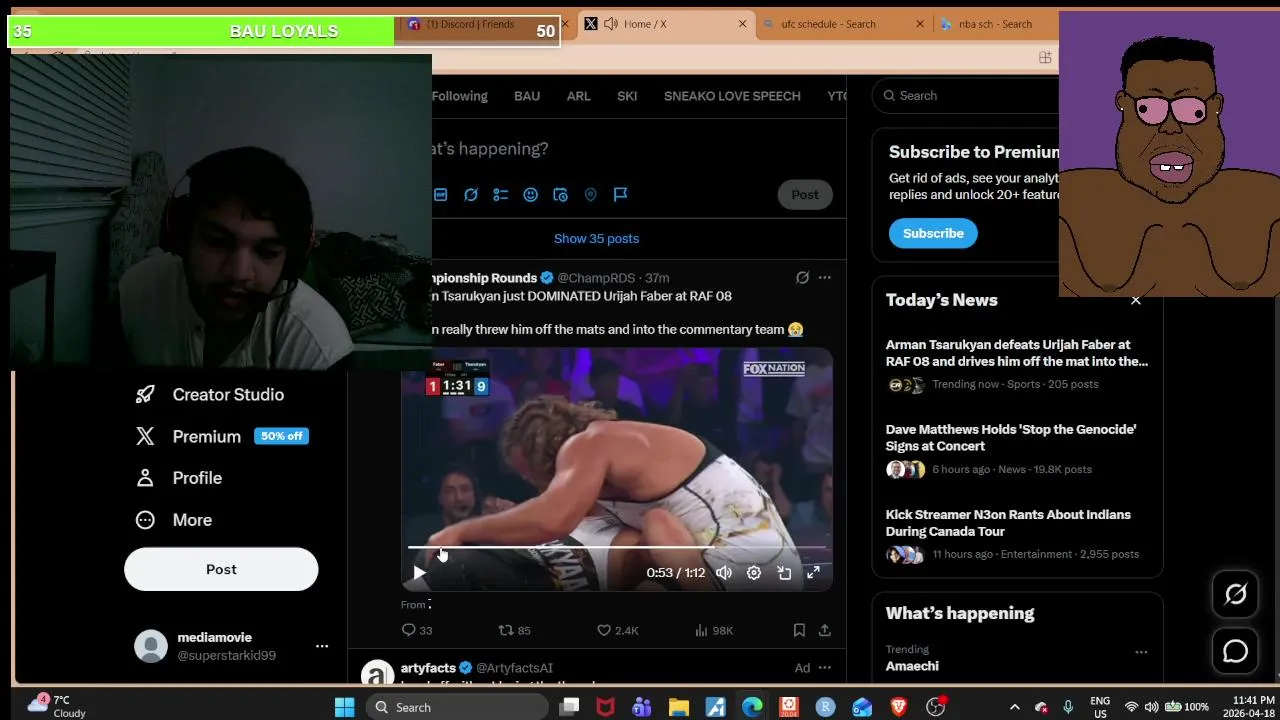Switch to the SKI tab

(x=627, y=96)
